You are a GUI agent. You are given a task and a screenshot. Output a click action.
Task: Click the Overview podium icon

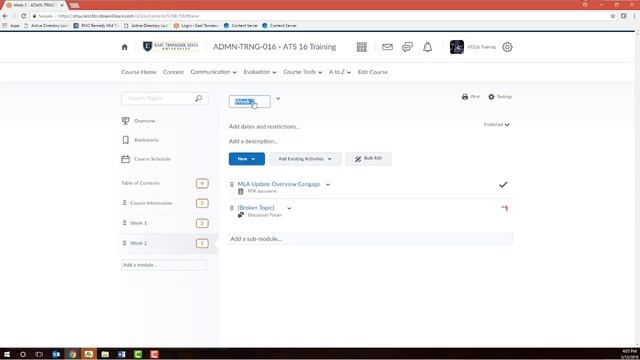tap(125, 121)
